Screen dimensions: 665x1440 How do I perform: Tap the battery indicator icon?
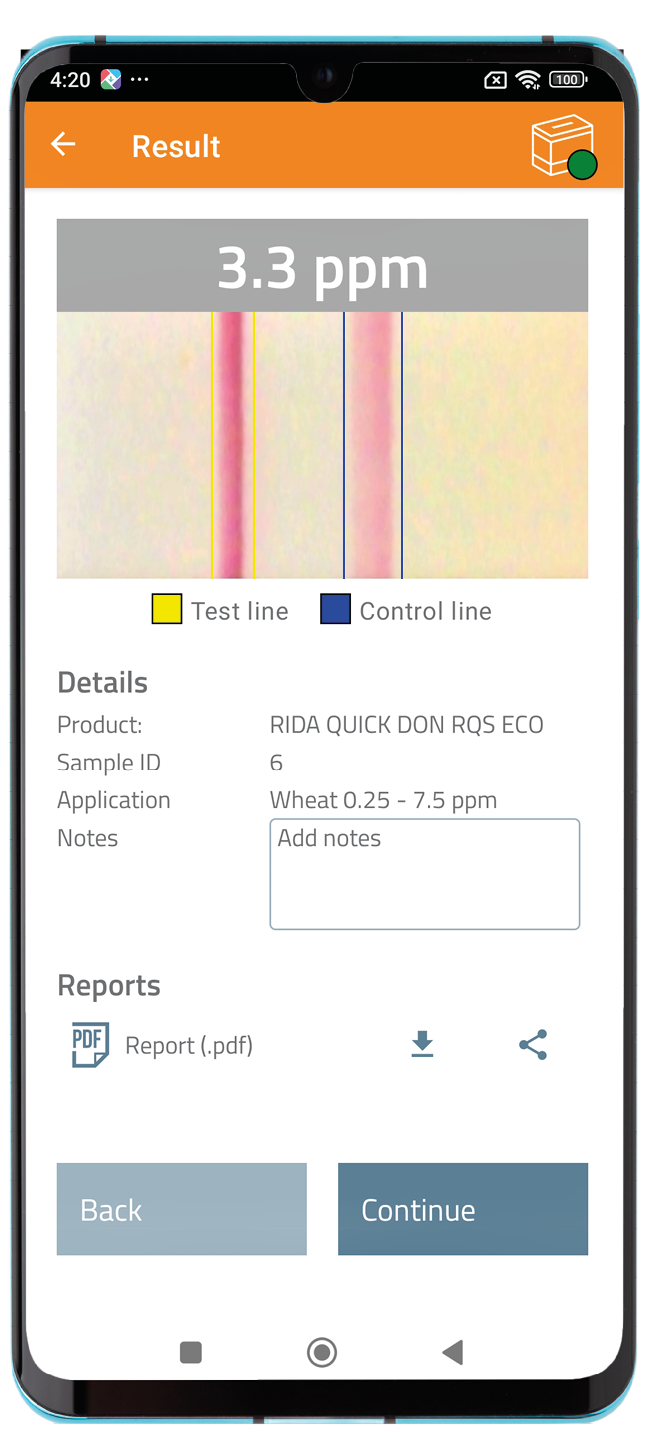(567, 80)
